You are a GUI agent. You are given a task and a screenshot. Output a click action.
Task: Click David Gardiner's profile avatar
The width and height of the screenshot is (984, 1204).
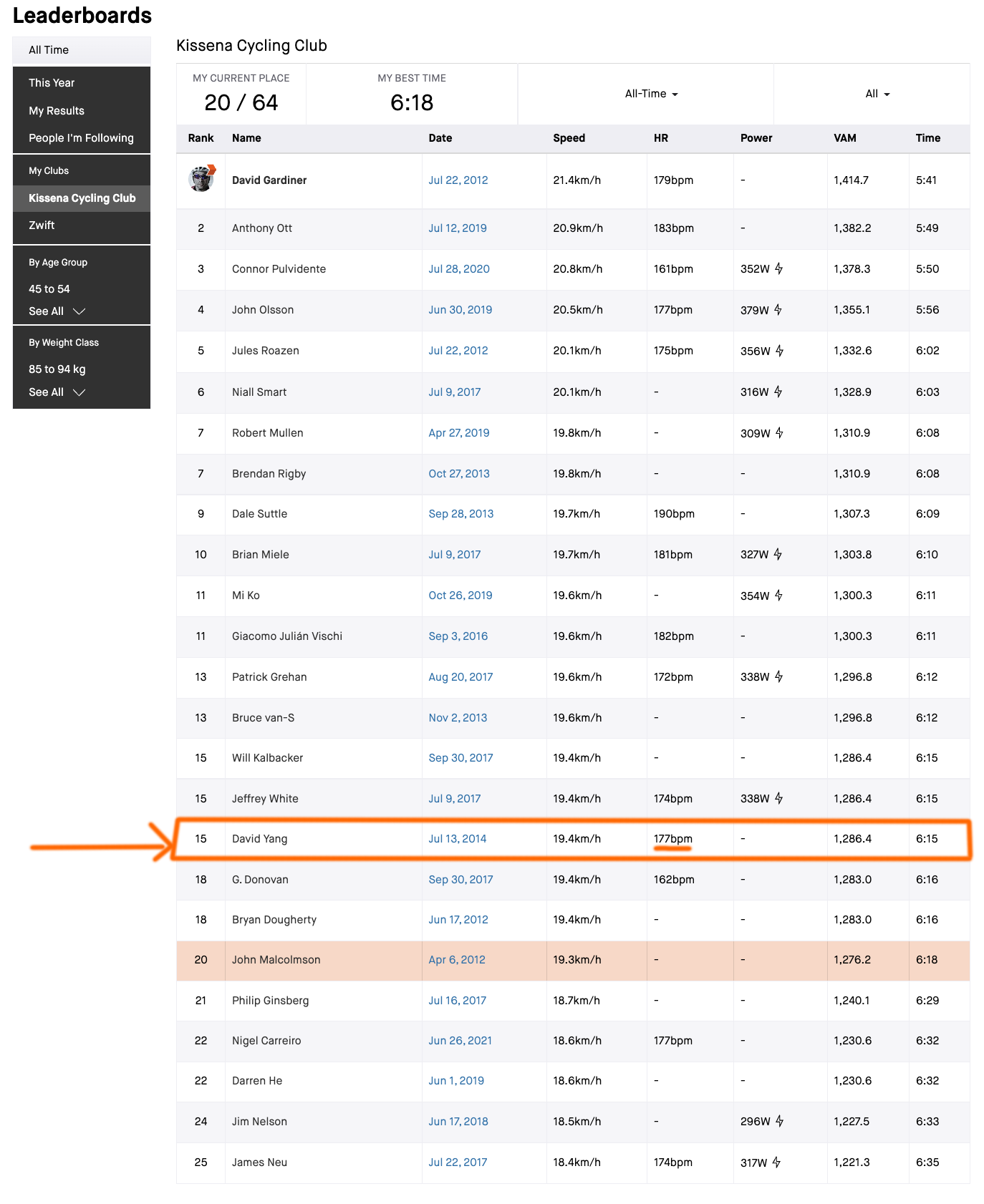coord(202,179)
